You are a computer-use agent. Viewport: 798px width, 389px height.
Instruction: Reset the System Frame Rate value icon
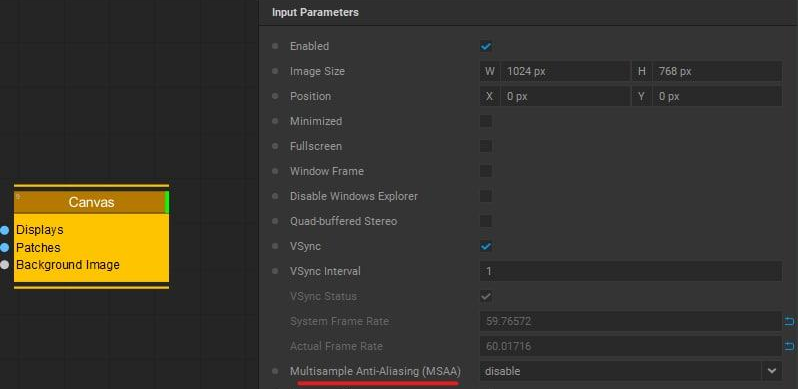(x=789, y=321)
